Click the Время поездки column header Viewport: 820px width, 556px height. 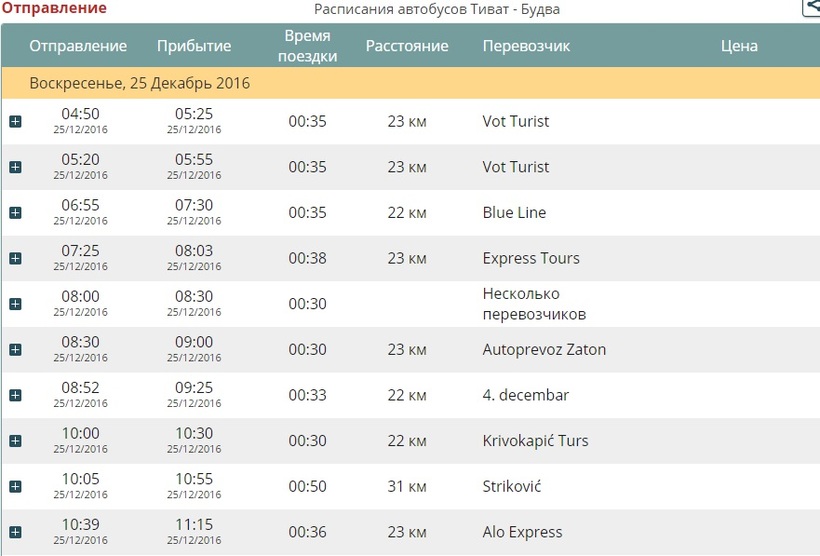coord(308,46)
